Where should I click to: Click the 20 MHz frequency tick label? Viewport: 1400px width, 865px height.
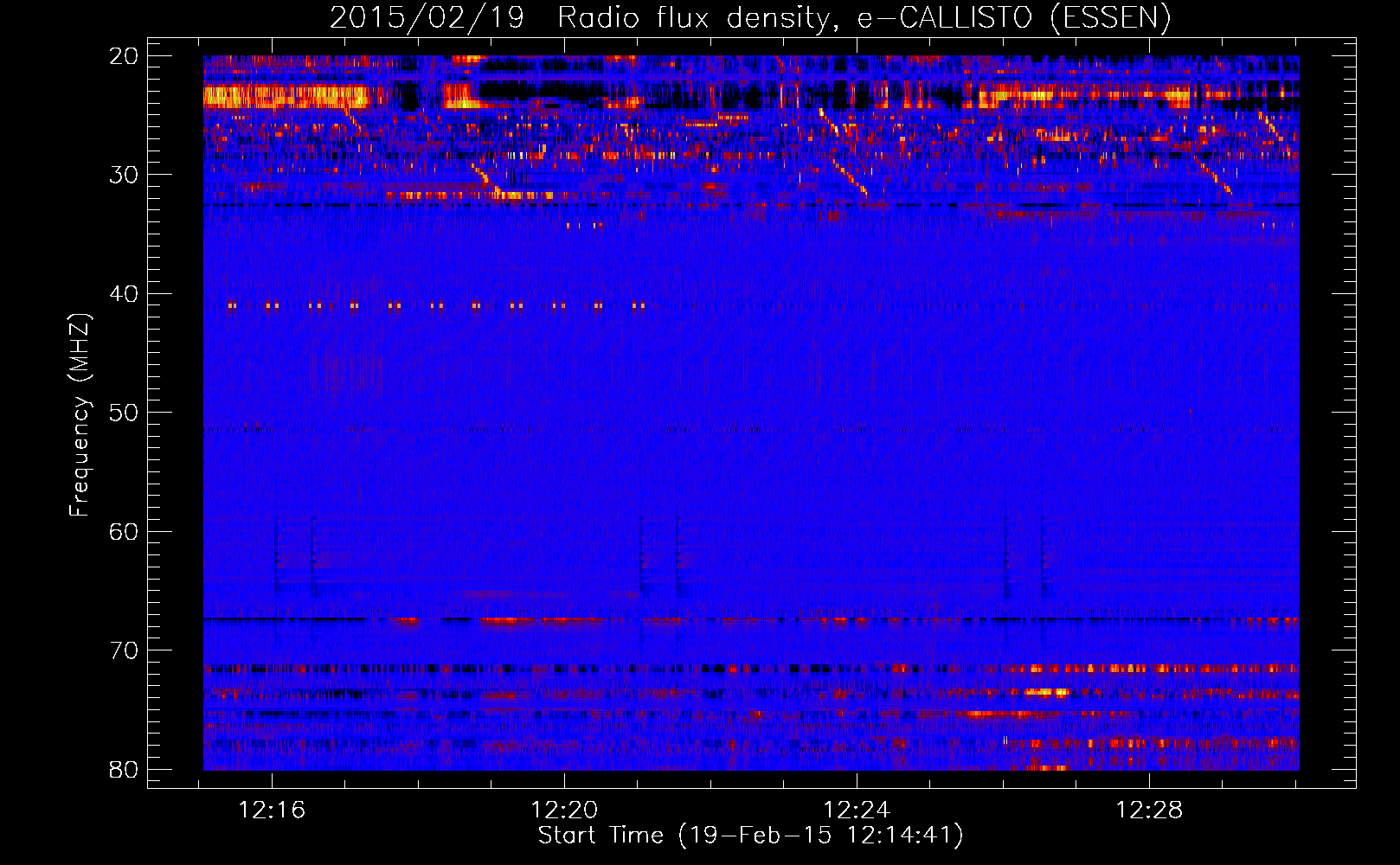pyautogui.click(x=125, y=56)
